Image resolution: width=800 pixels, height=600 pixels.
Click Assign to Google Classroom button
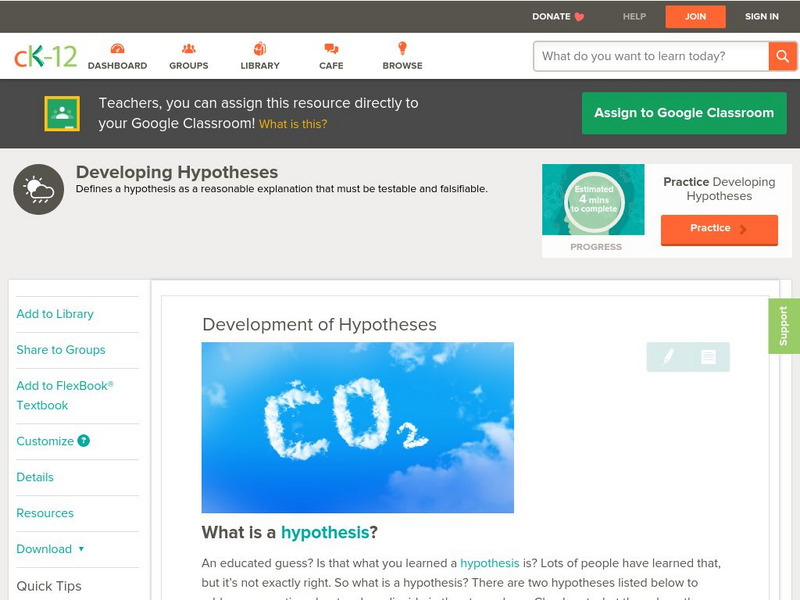click(x=684, y=113)
